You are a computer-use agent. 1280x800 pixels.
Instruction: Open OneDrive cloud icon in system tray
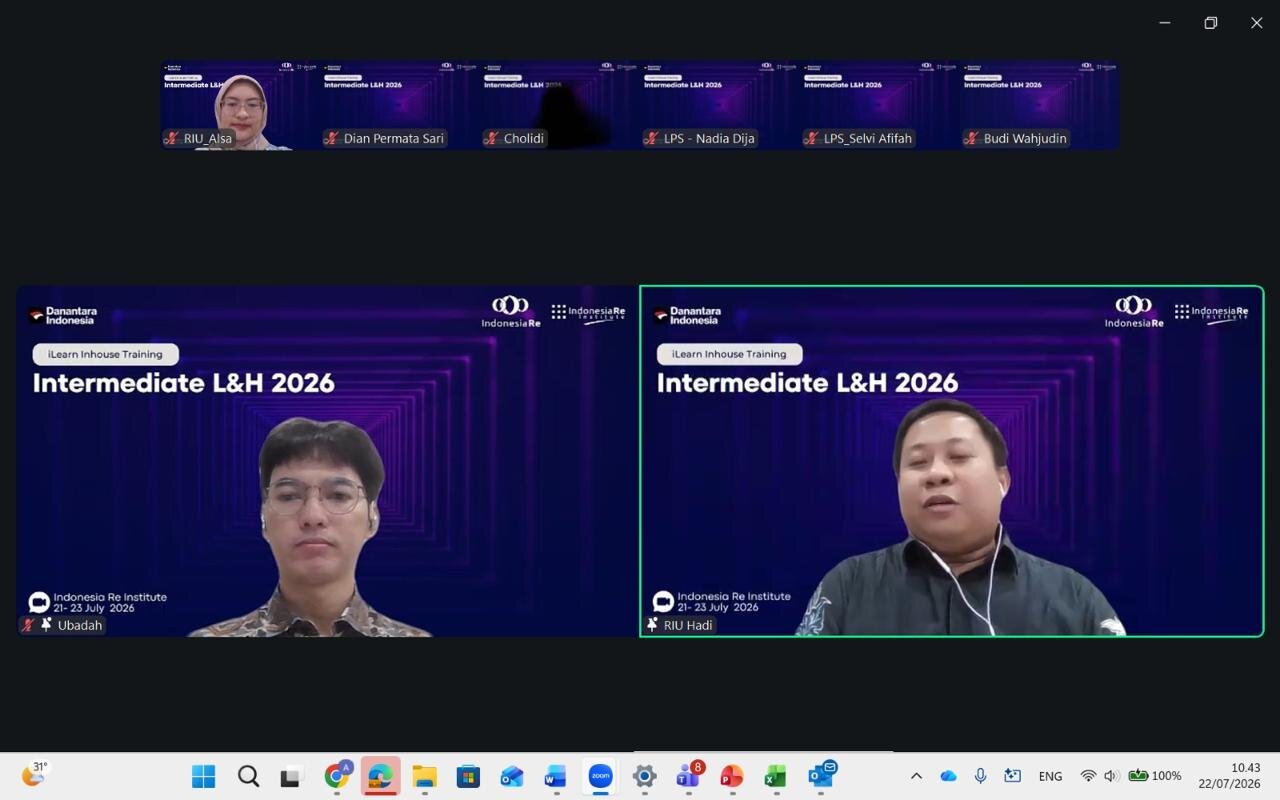click(948, 776)
